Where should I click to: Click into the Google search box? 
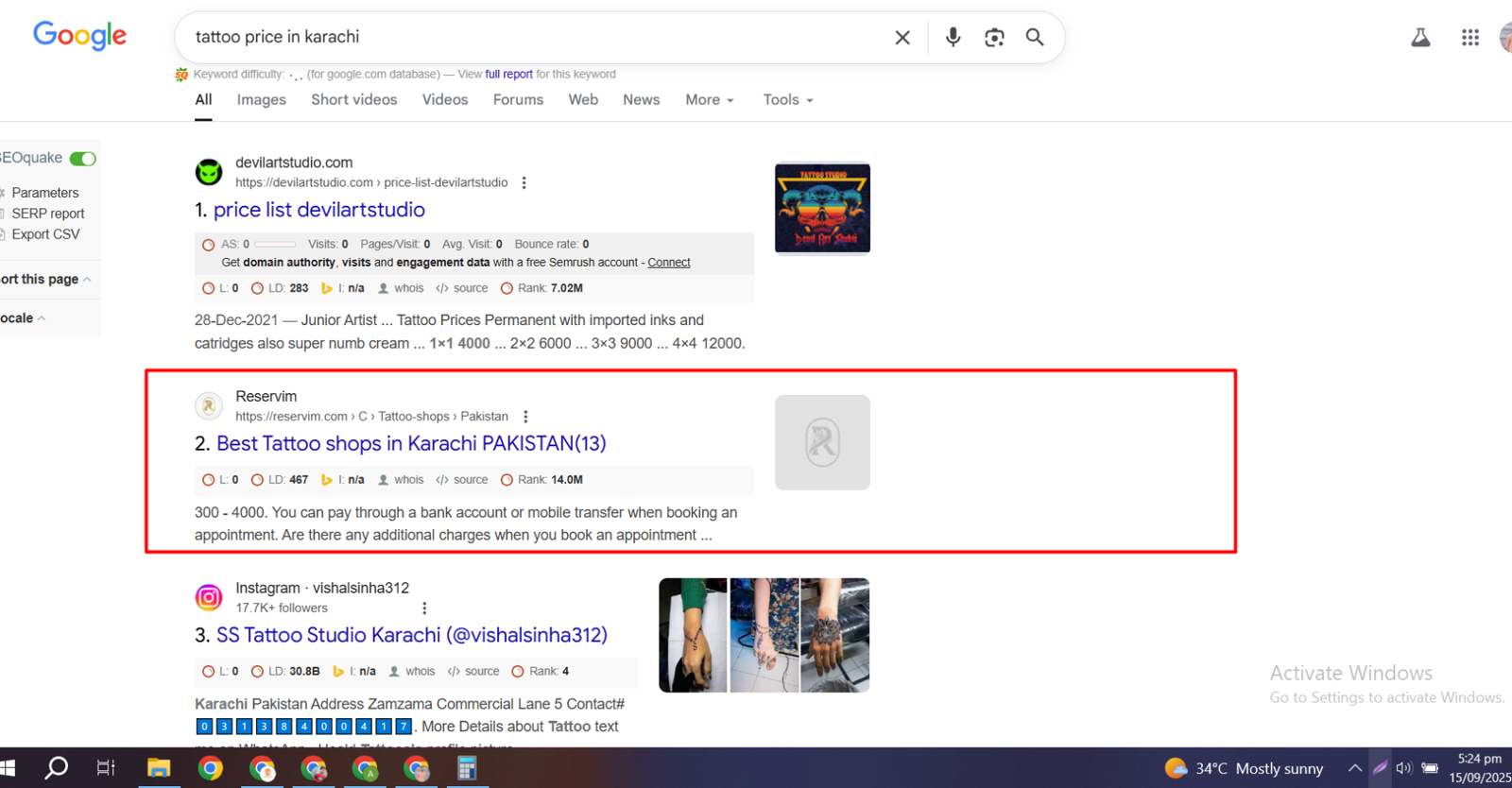click(529, 37)
